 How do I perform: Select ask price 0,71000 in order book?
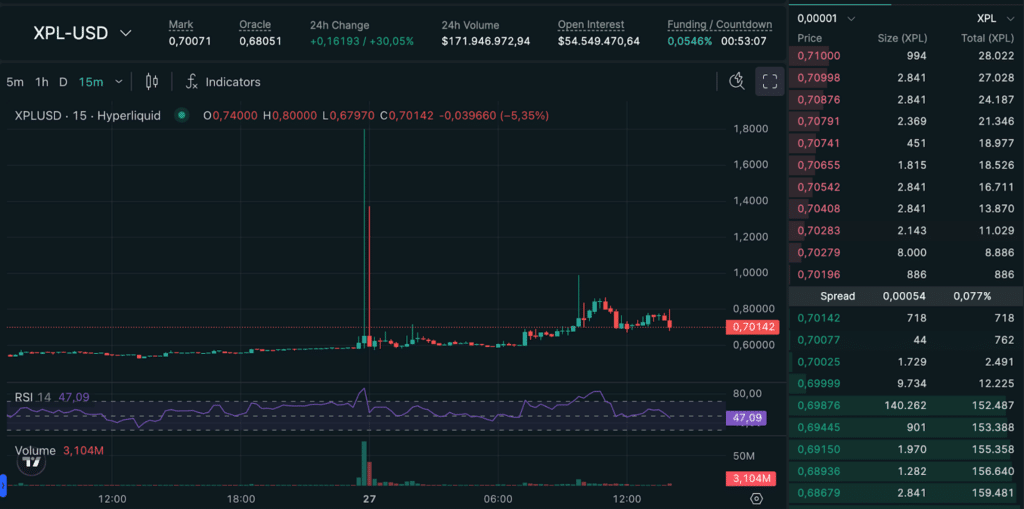(x=819, y=56)
